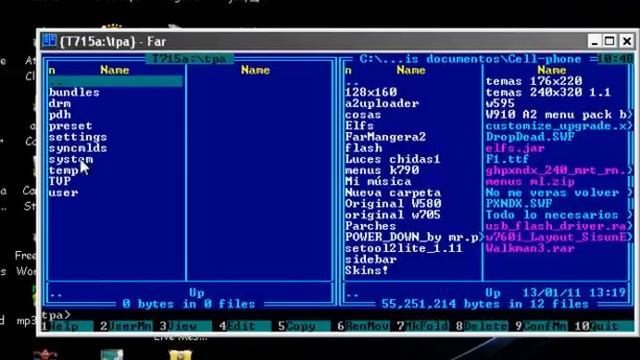The width and height of the screenshot is (640, 360).
Task: Select the user folder in left panel
Action: tap(63, 193)
